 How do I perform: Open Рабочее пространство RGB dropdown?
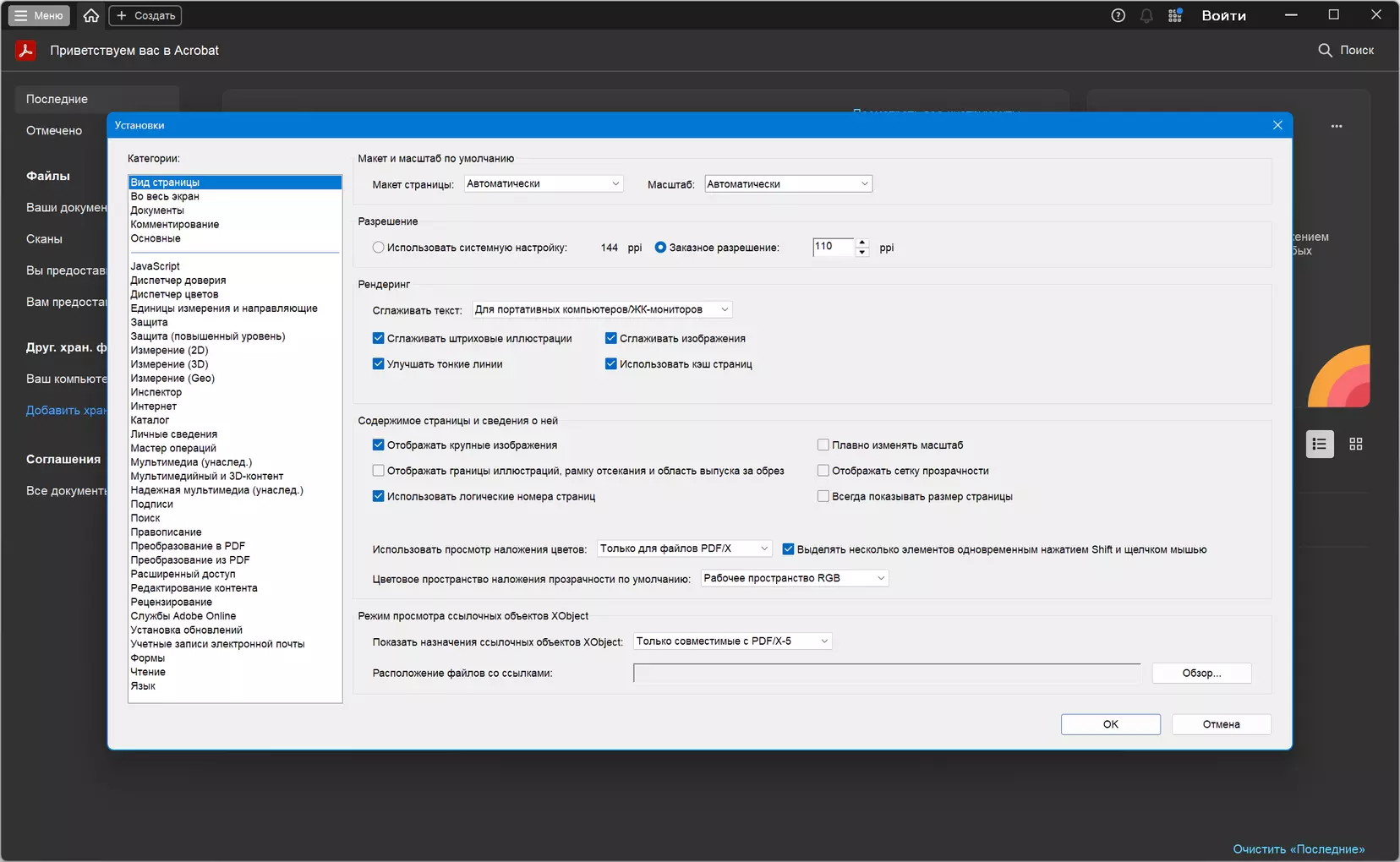795,578
